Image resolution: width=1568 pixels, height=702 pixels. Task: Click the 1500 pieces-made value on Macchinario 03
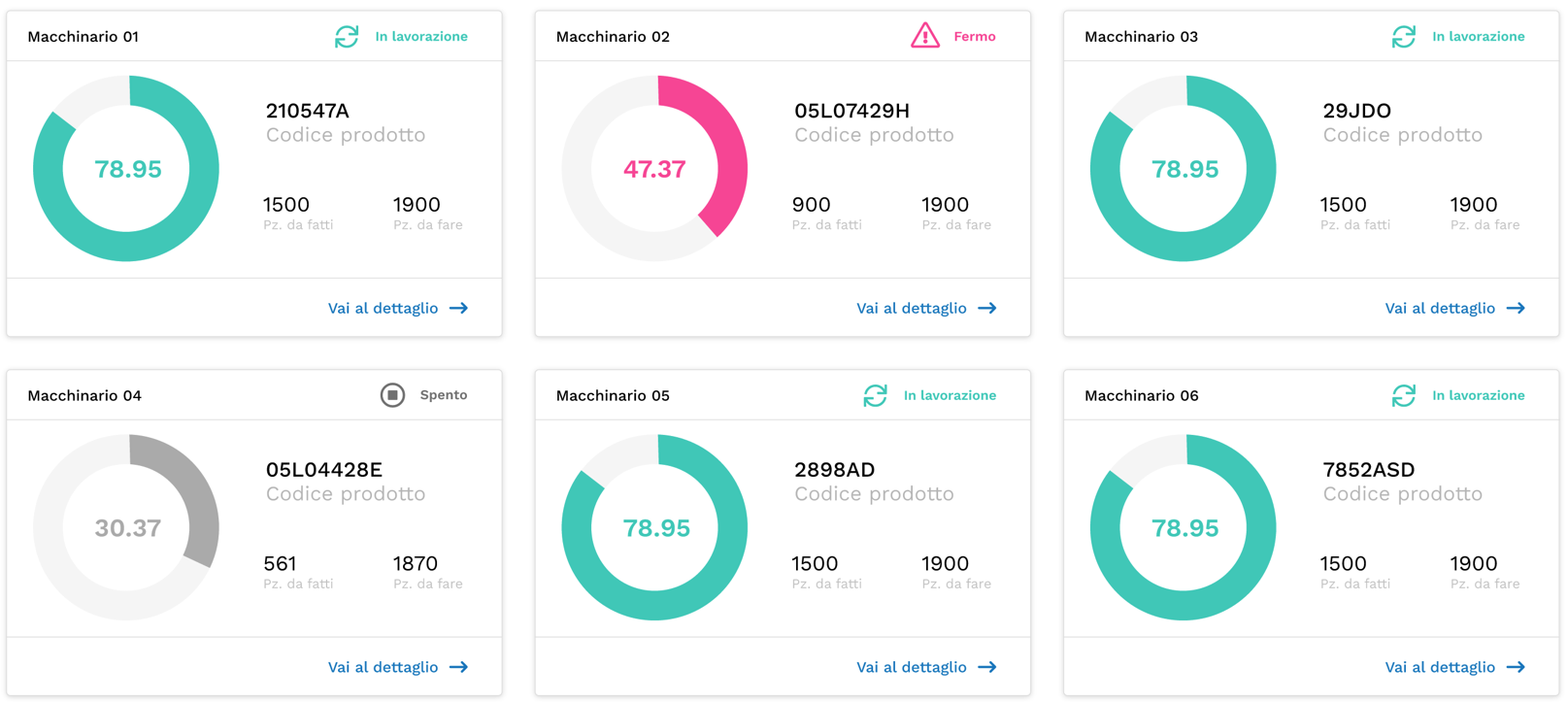pos(1343,205)
